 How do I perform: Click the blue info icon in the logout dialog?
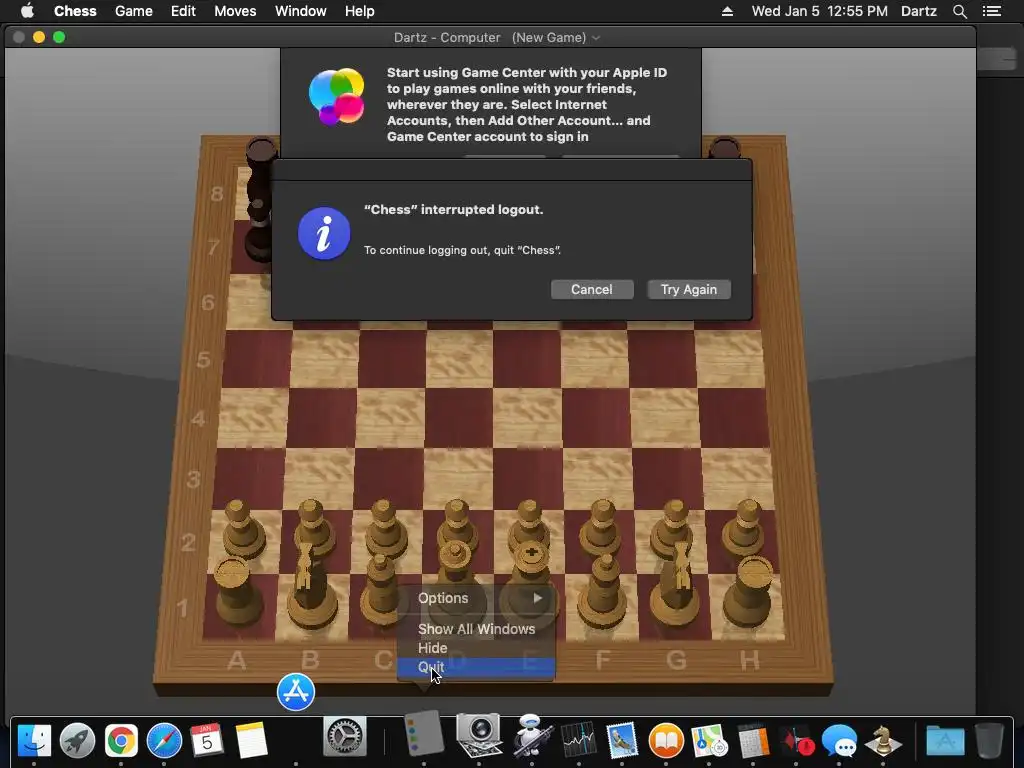coord(324,234)
